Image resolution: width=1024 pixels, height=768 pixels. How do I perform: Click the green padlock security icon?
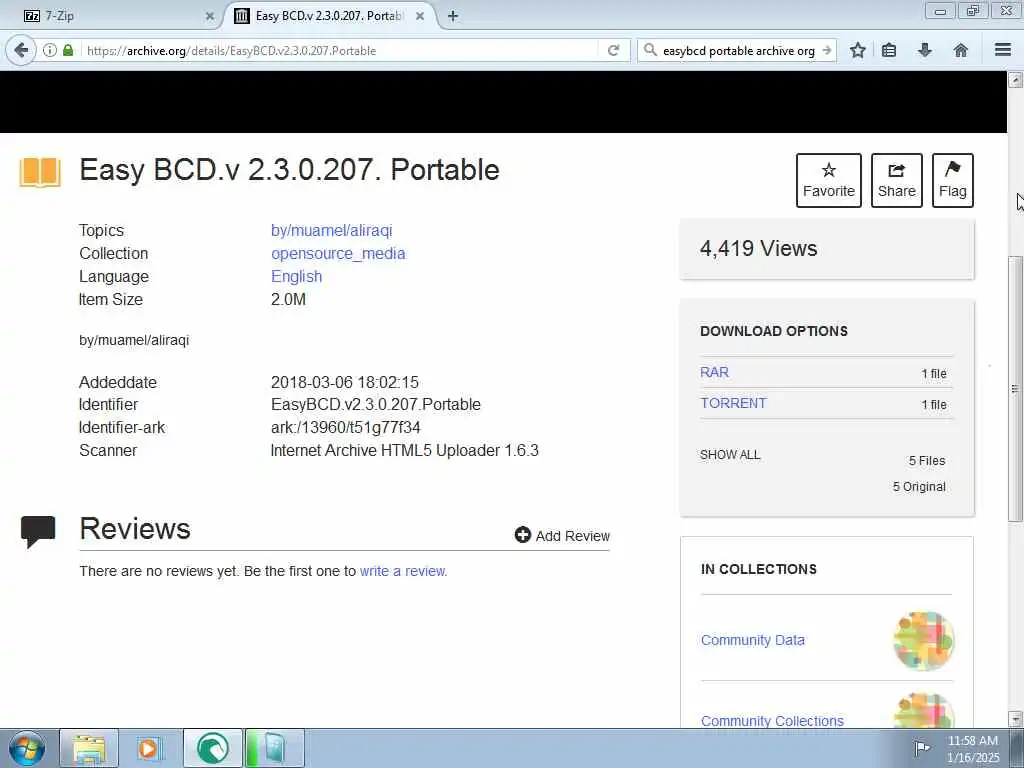pos(68,50)
